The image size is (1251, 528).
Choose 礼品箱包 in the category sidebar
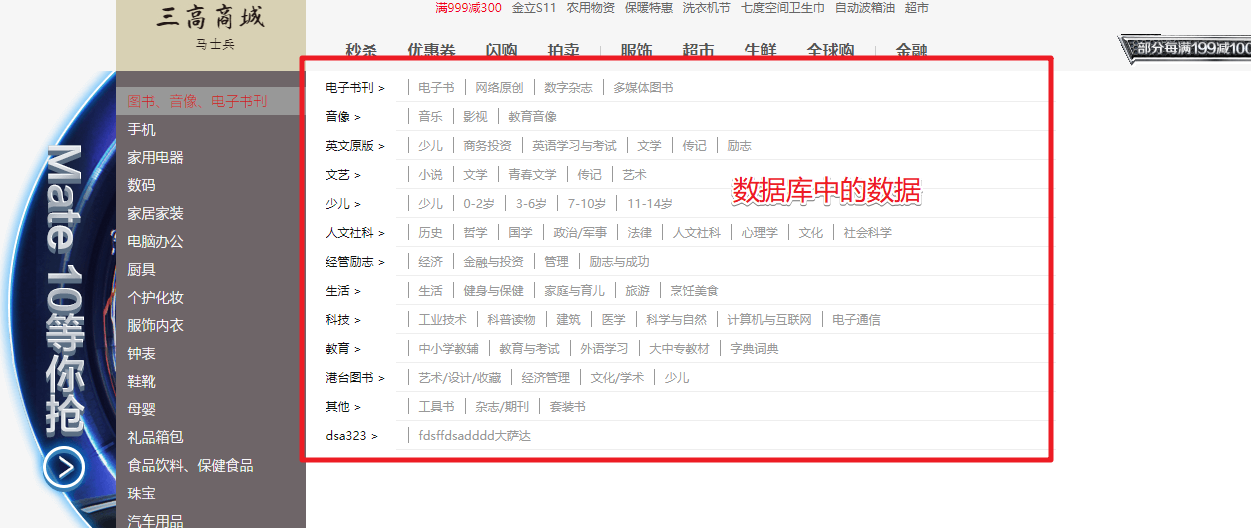(155, 437)
